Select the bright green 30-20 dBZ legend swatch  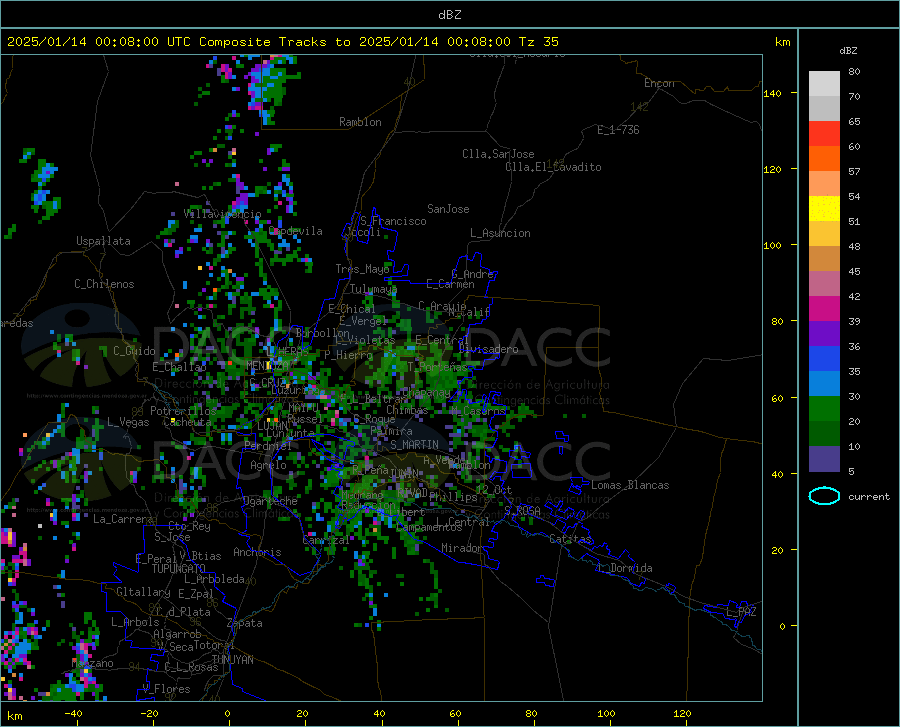(824, 409)
